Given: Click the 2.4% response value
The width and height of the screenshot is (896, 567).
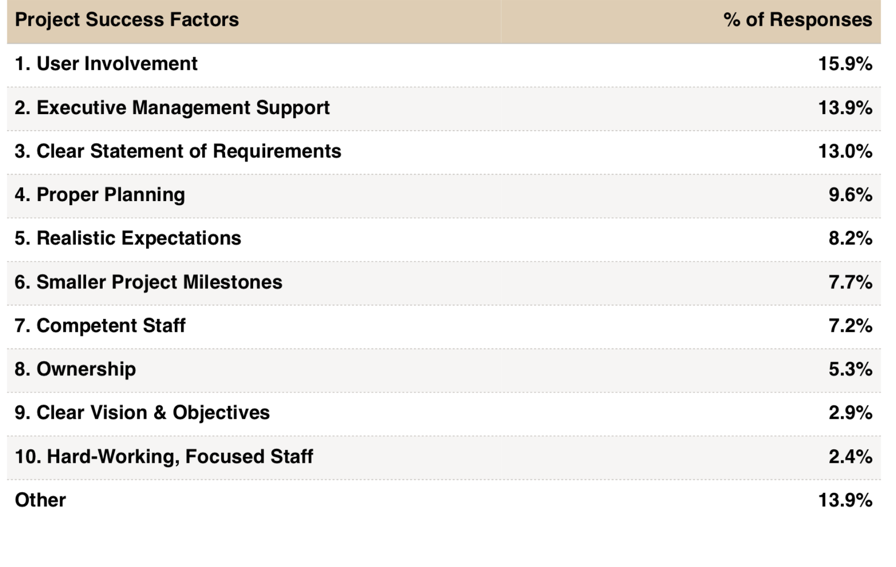Looking at the screenshot, I should (x=850, y=457).
